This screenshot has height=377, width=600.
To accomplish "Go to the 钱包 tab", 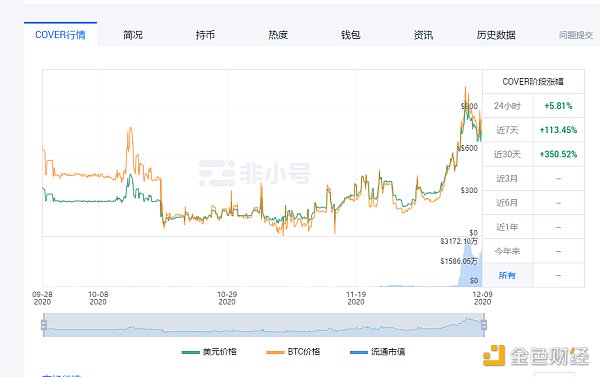I will pos(351,35).
